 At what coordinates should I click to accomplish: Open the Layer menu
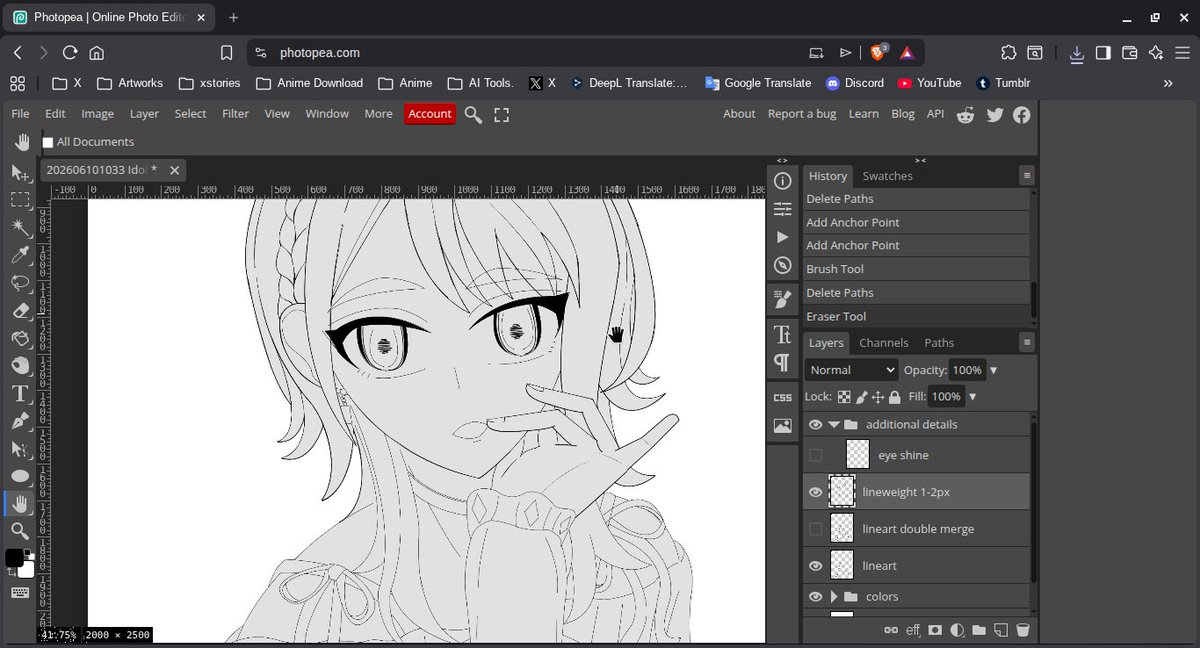tap(144, 114)
